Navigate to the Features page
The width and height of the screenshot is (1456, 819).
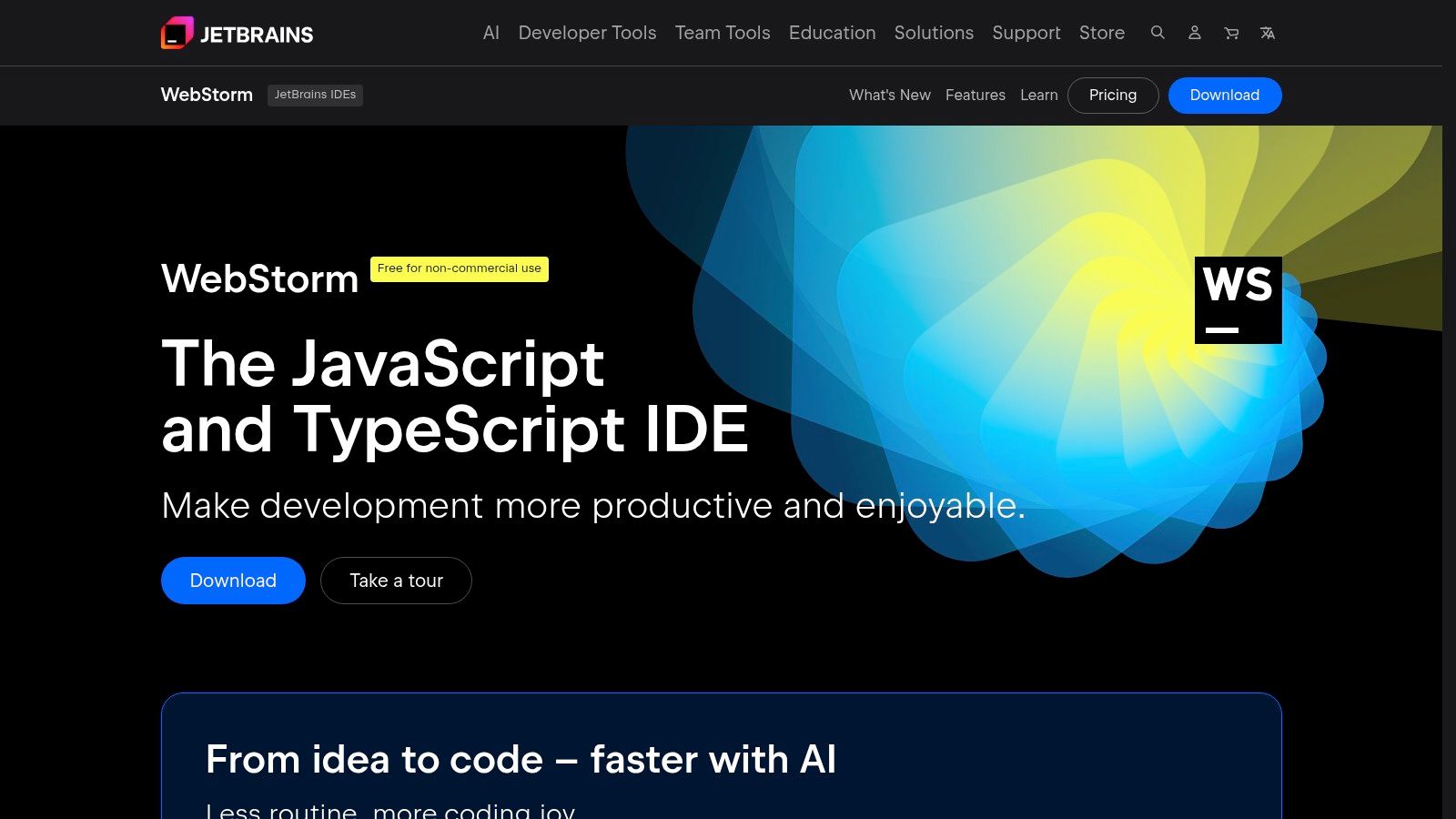pyautogui.click(x=976, y=95)
